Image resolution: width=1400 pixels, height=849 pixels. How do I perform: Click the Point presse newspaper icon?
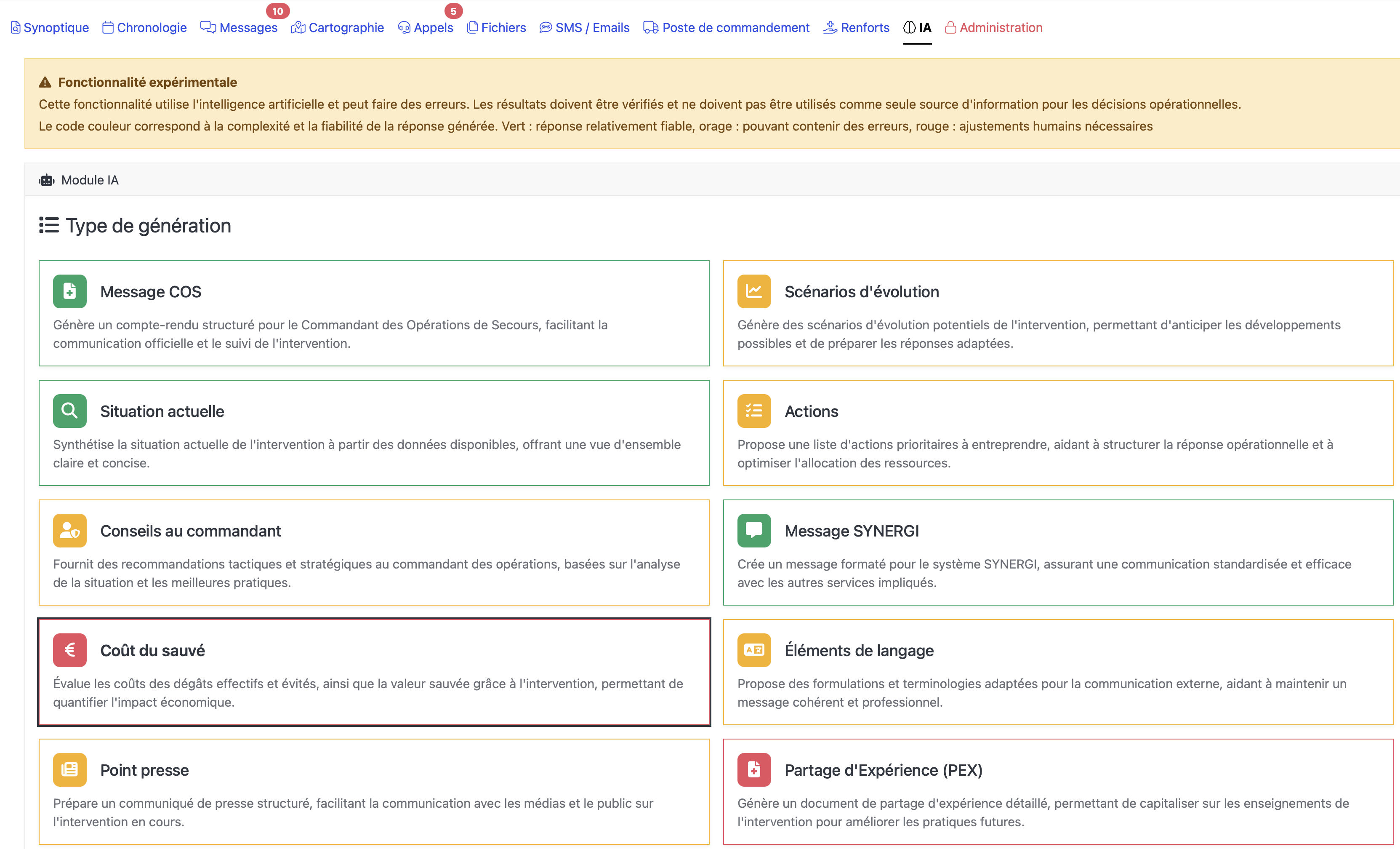click(x=69, y=769)
